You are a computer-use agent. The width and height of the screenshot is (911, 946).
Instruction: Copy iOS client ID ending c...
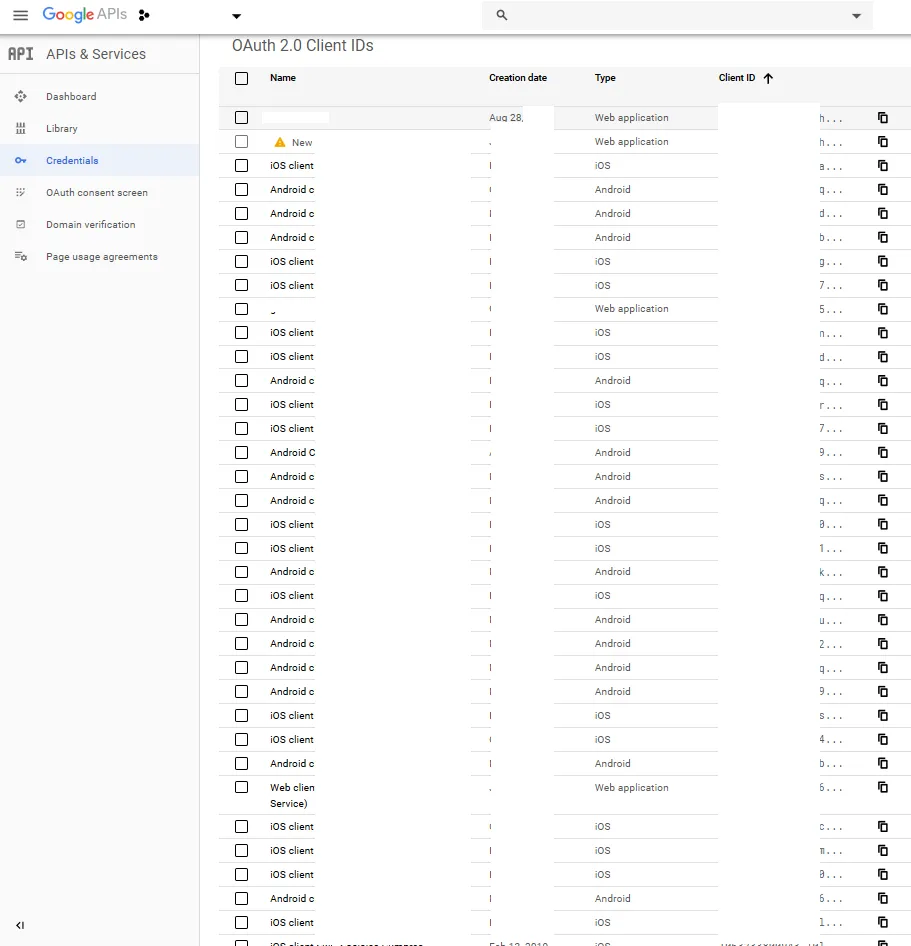coord(883,826)
